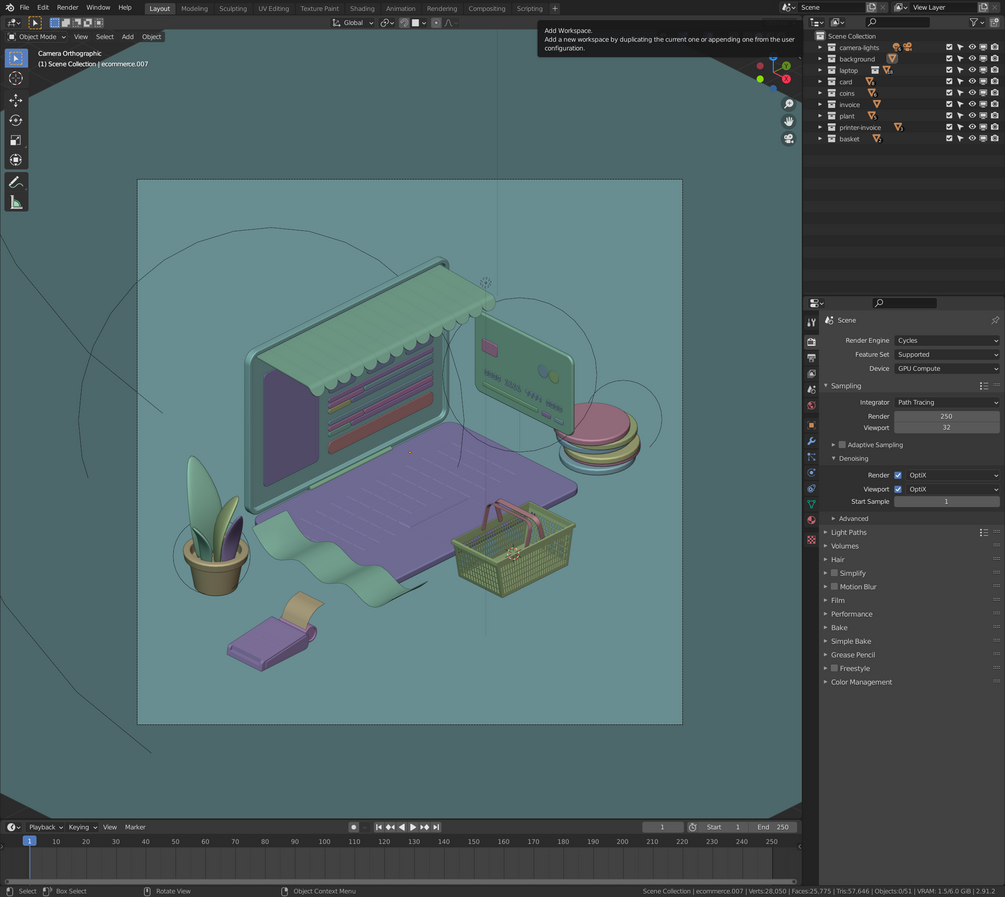The height and width of the screenshot is (897, 1005).
Task: Open the Particle properties tab
Action: tap(811, 457)
